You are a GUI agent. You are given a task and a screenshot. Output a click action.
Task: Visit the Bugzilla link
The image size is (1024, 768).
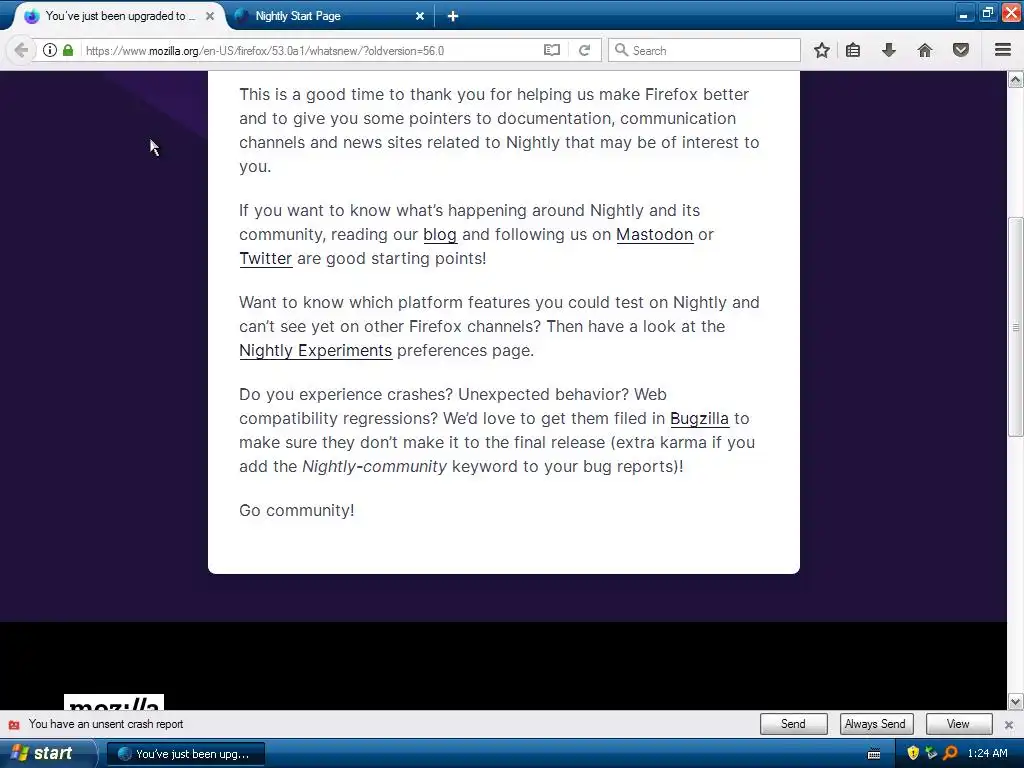pyautogui.click(x=699, y=419)
